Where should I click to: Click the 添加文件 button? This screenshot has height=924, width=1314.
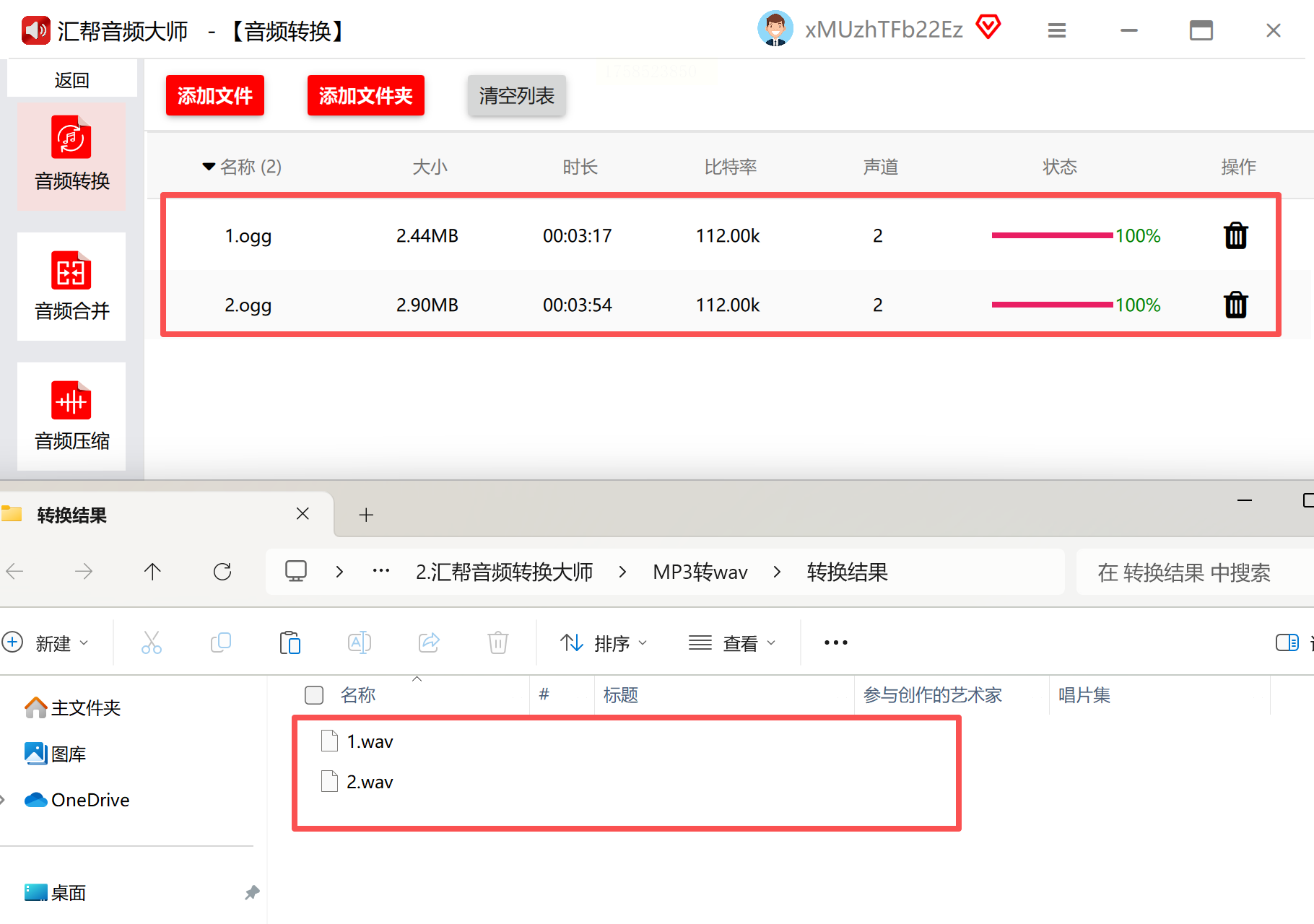click(215, 95)
